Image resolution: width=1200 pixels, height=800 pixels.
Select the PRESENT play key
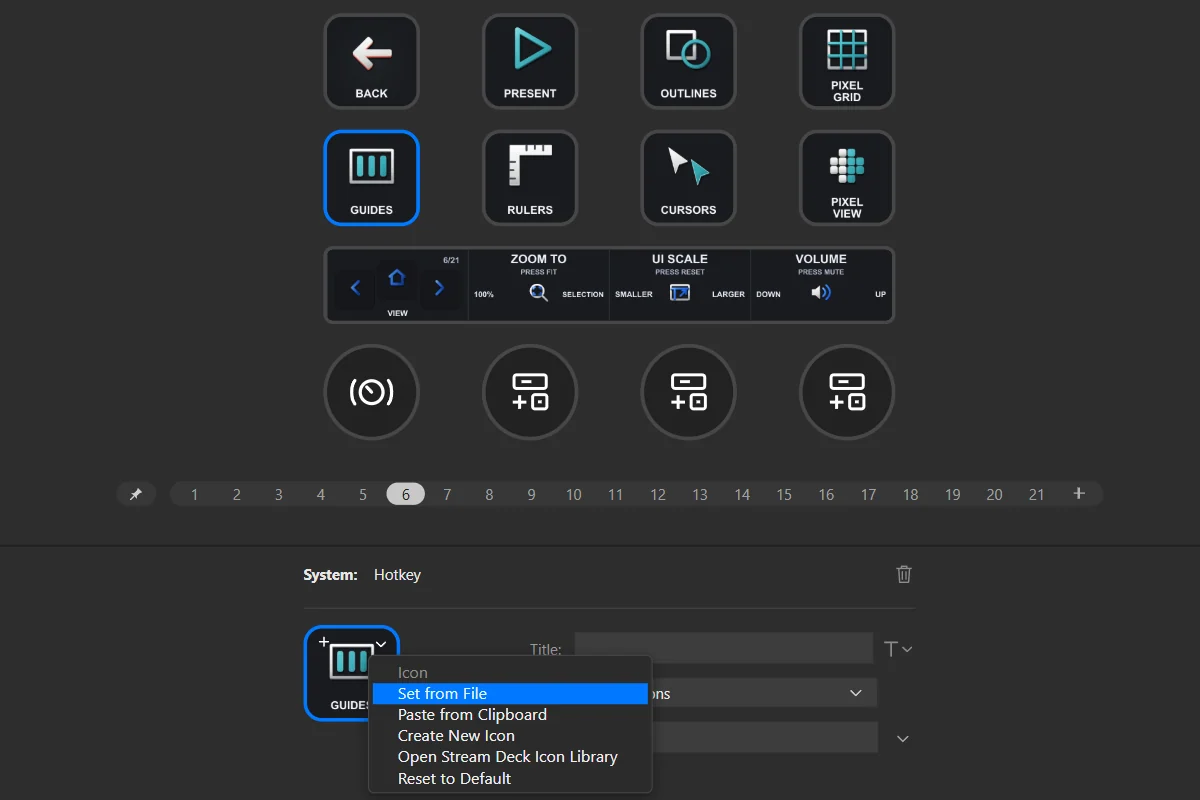[x=530, y=61]
